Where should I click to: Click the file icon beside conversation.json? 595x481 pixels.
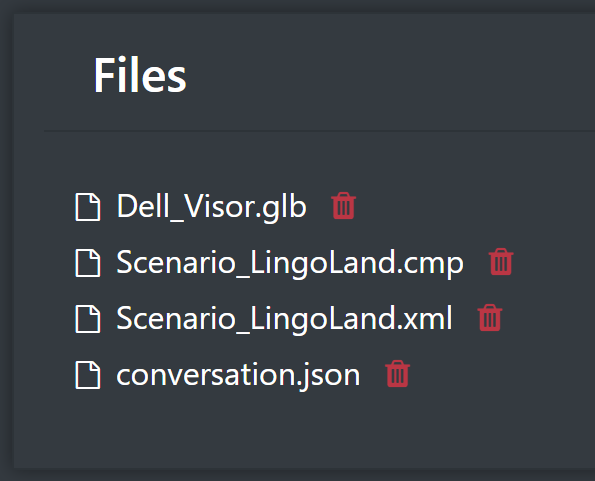click(x=88, y=375)
